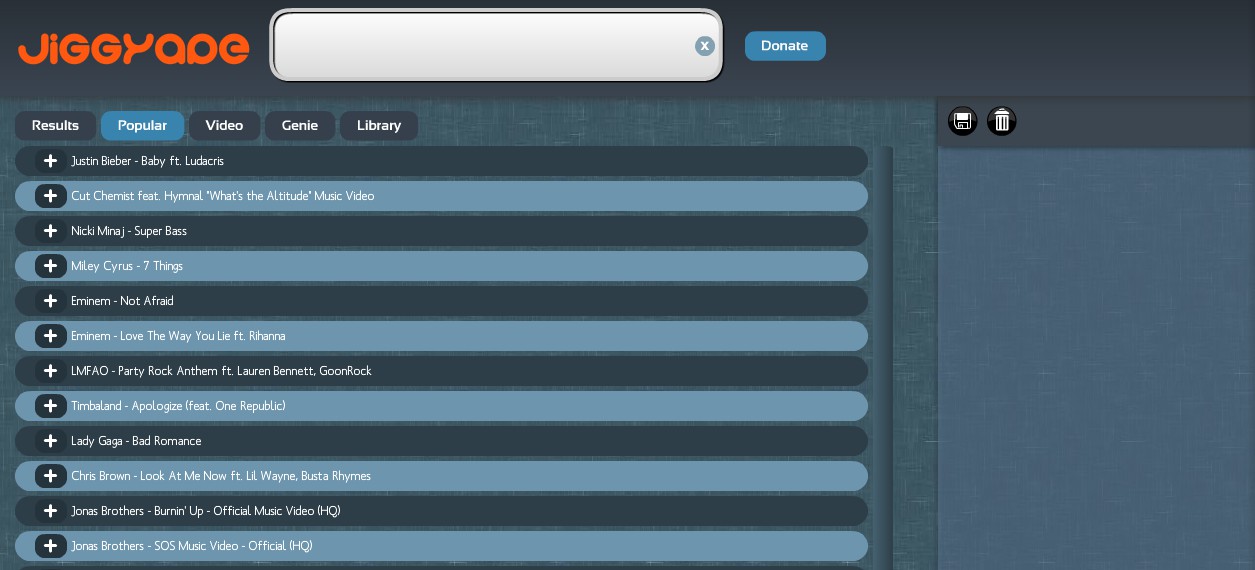
Task: Click the song list scrollbar
Action: click(886, 358)
